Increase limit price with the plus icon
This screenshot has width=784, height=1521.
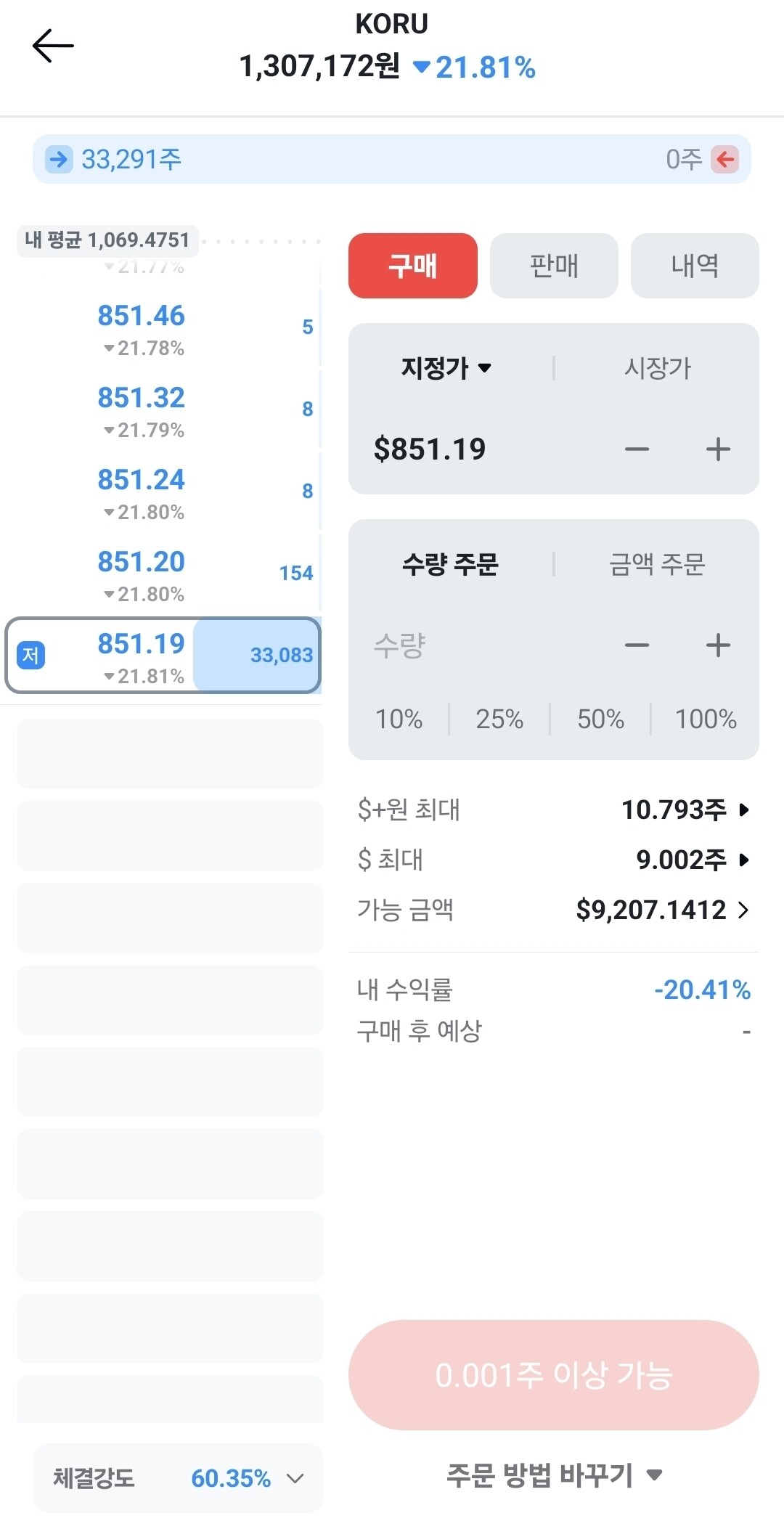pyautogui.click(x=718, y=449)
